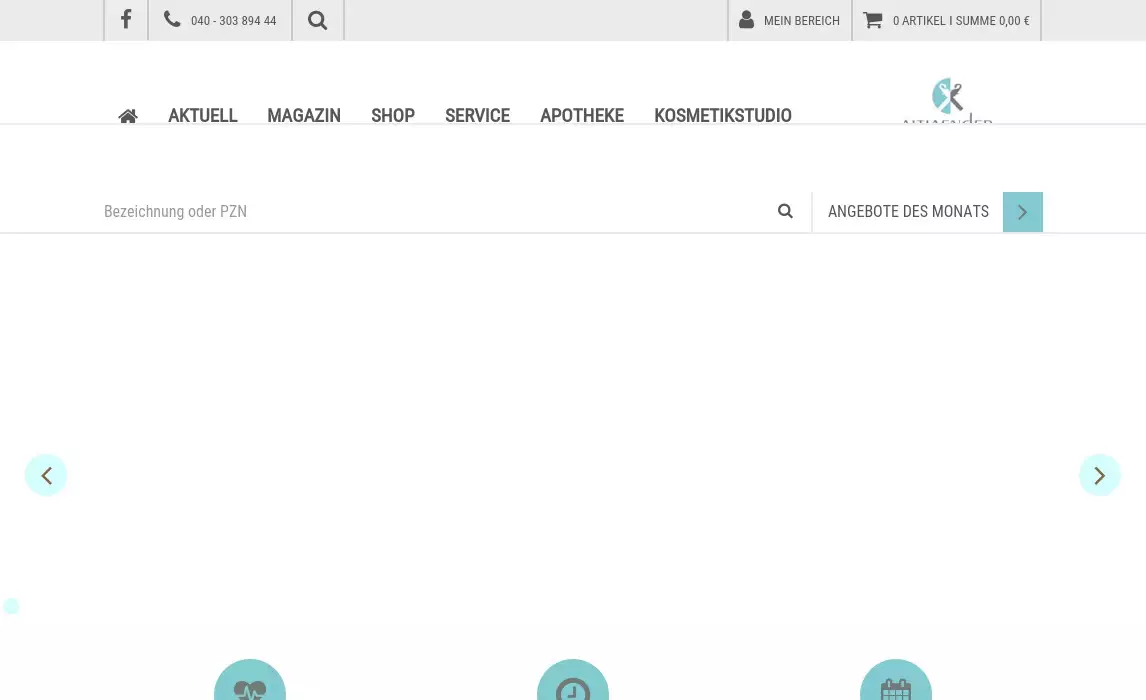The image size is (1146, 700).
Task: Click the pharmacy logo
Action: click(947, 101)
